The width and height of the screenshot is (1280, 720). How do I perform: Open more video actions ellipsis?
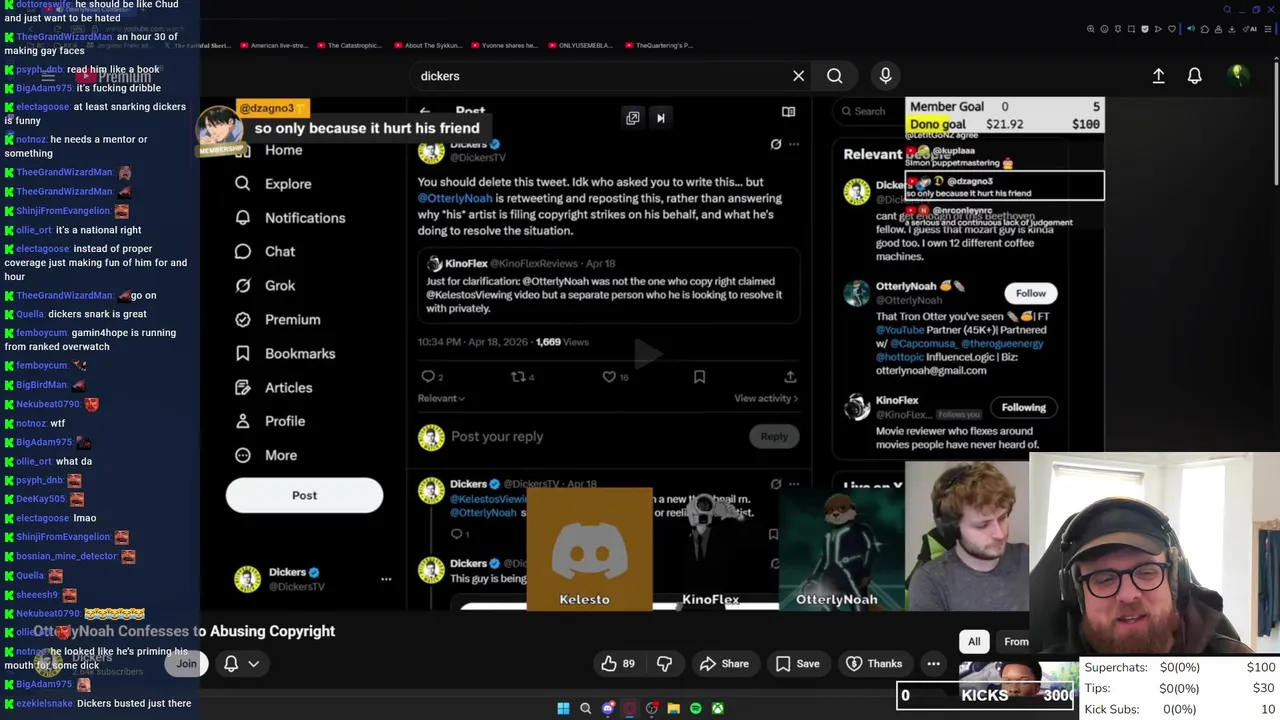pyautogui.click(x=933, y=664)
